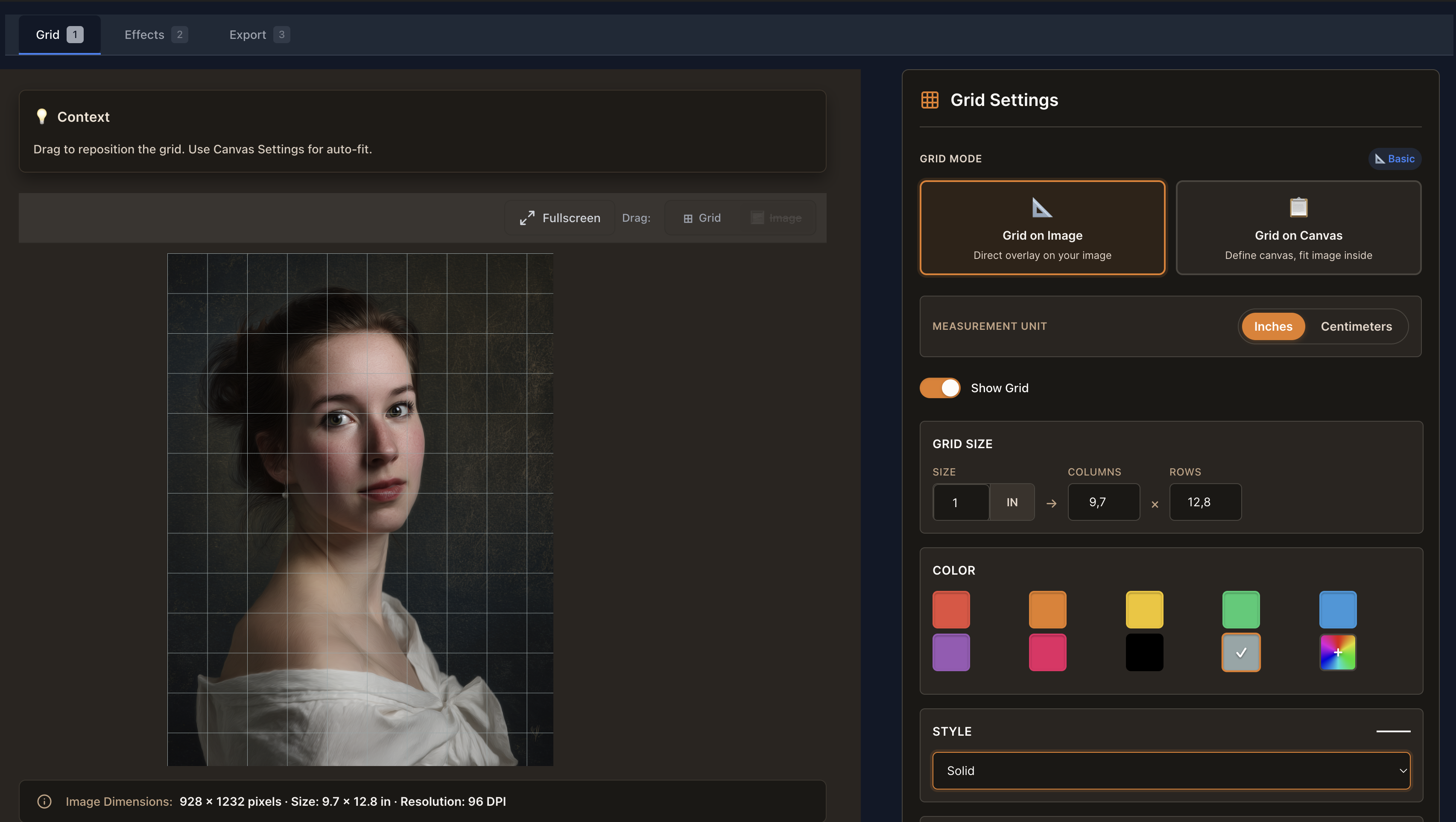
Task: Click the Basic grid mode badge
Action: click(x=1395, y=159)
